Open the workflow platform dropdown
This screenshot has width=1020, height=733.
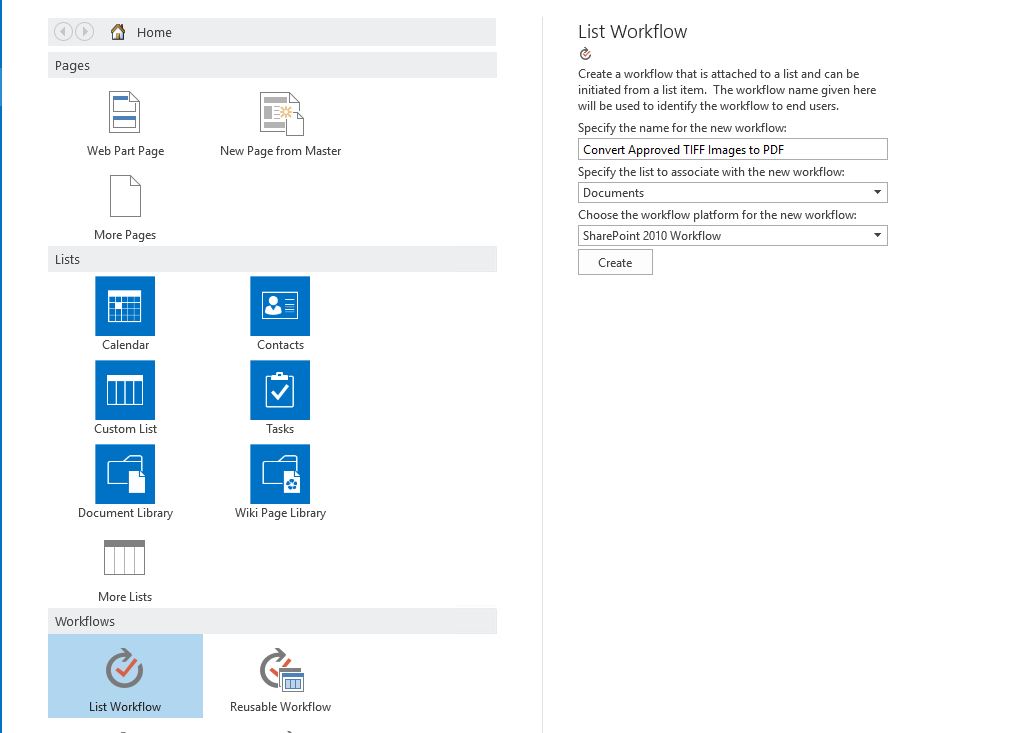tap(732, 235)
